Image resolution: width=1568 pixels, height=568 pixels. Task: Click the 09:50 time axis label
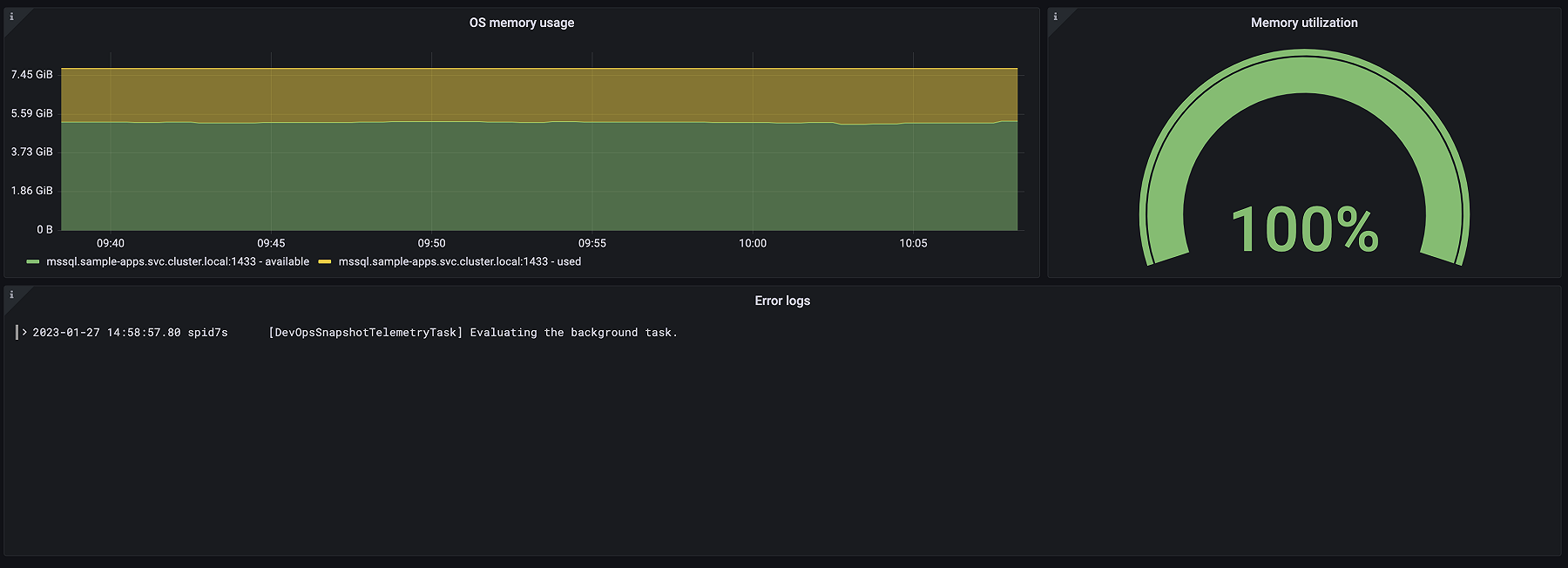pos(431,243)
